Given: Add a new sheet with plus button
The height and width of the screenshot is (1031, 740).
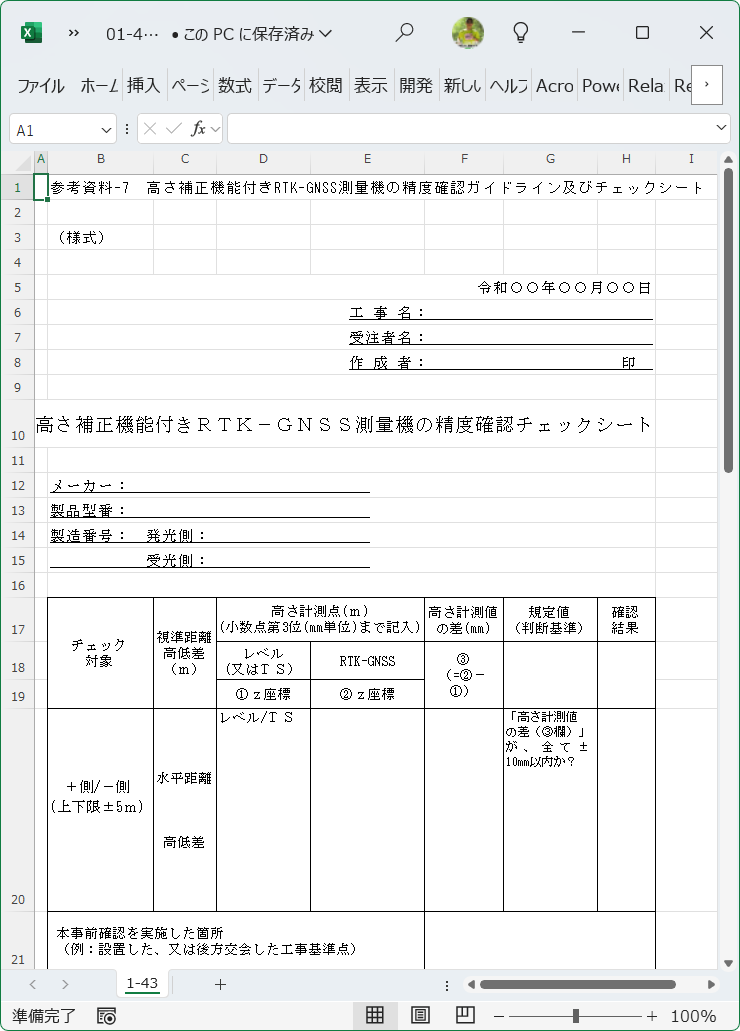Looking at the screenshot, I should point(220,984).
